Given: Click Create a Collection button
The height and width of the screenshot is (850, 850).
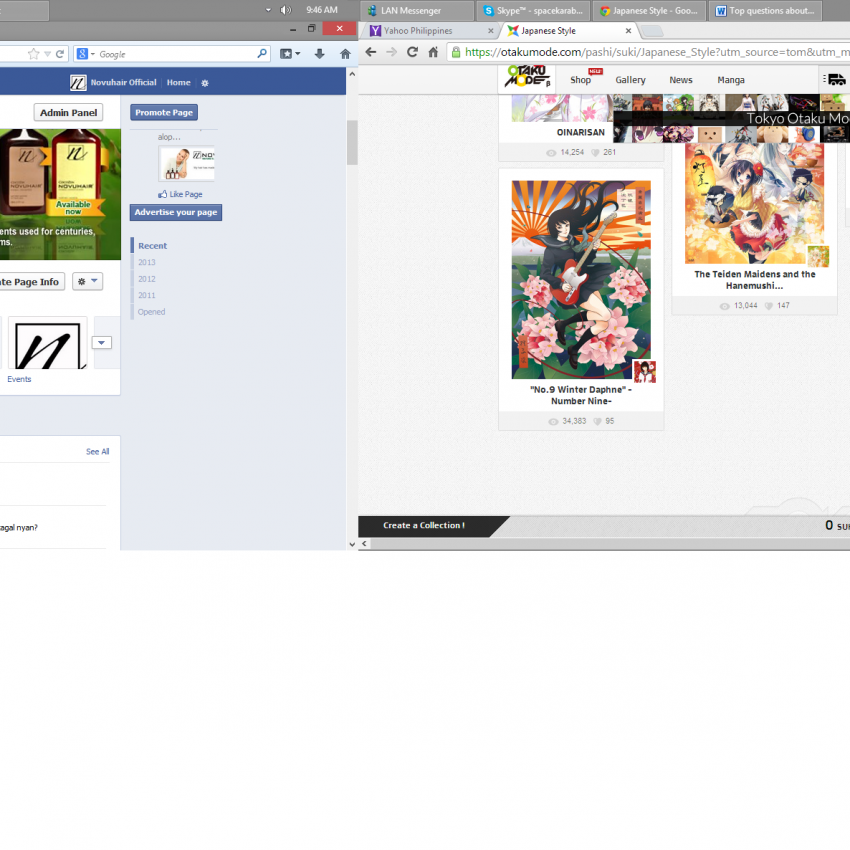Looking at the screenshot, I should [424, 525].
